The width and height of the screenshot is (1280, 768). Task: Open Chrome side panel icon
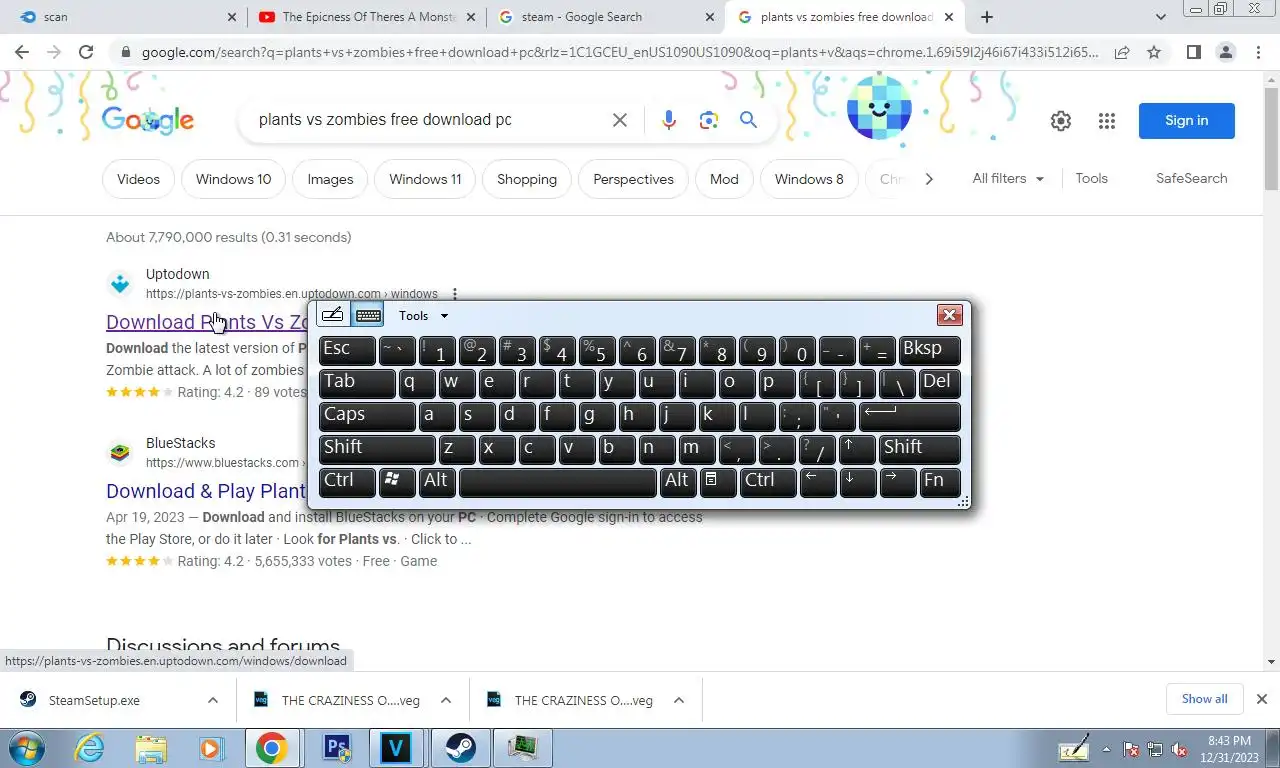coord(1193,52)
